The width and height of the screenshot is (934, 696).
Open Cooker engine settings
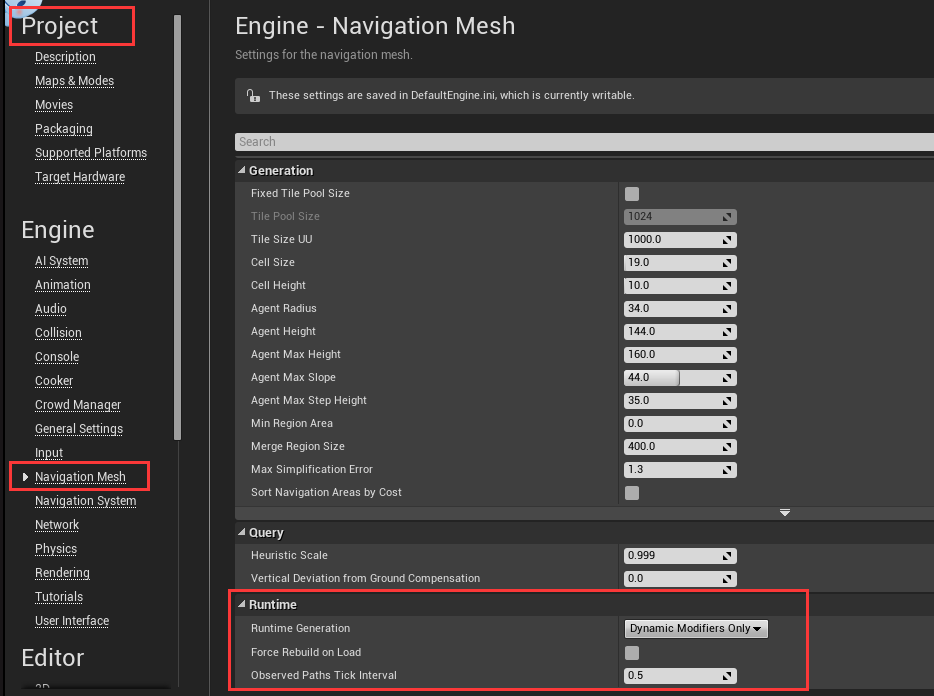(x=54, y=381)
